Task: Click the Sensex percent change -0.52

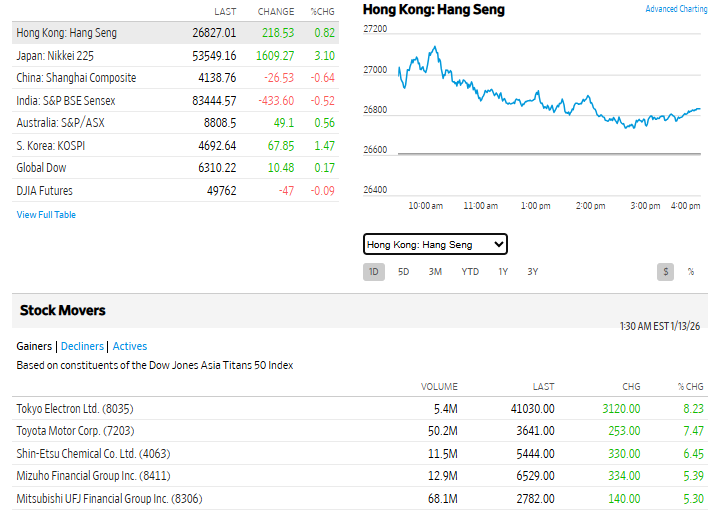Action: [x=322, y=101]
